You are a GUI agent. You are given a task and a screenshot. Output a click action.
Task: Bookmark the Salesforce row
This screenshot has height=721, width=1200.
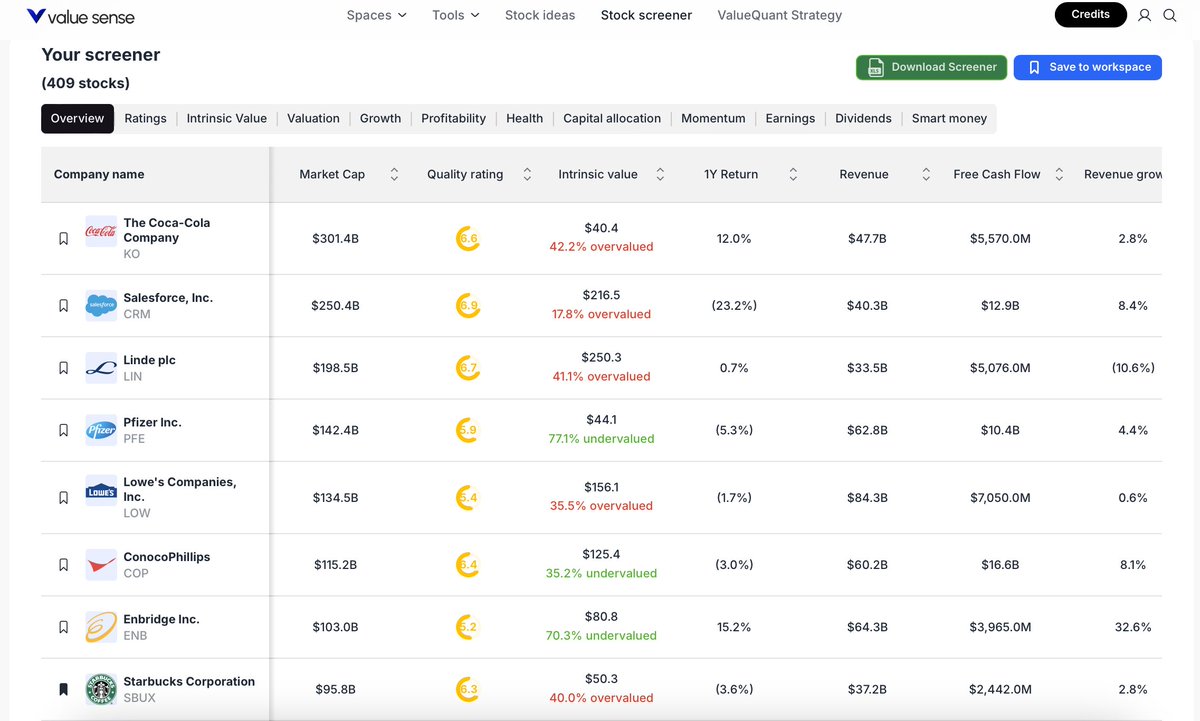(63, 305)
